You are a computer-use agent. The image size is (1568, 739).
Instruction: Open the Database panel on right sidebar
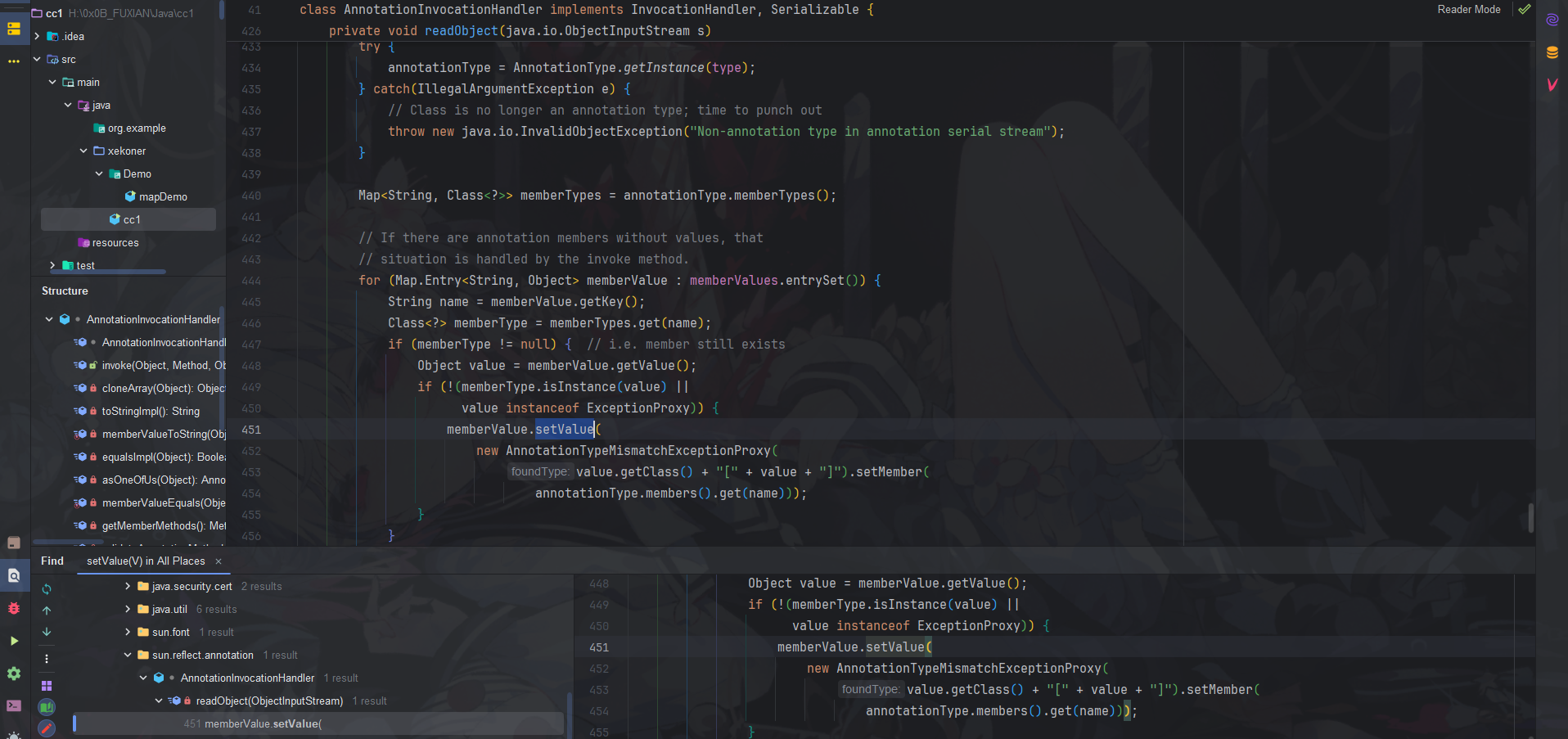(1553, 52)
